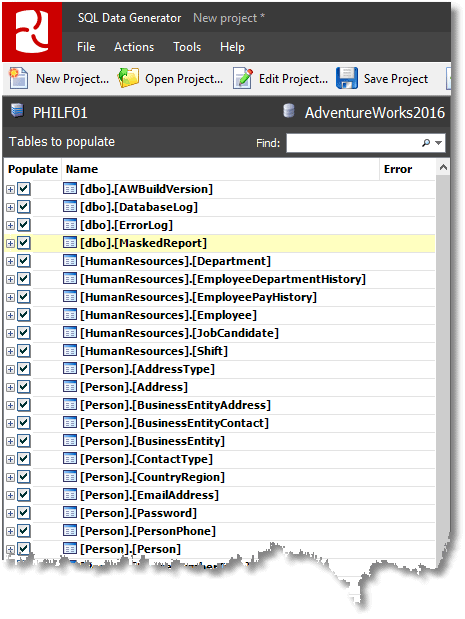This screenshot has height=619, width=465.
Task: Click the New Project toolbar icon
Action: (x=19, y=78)
